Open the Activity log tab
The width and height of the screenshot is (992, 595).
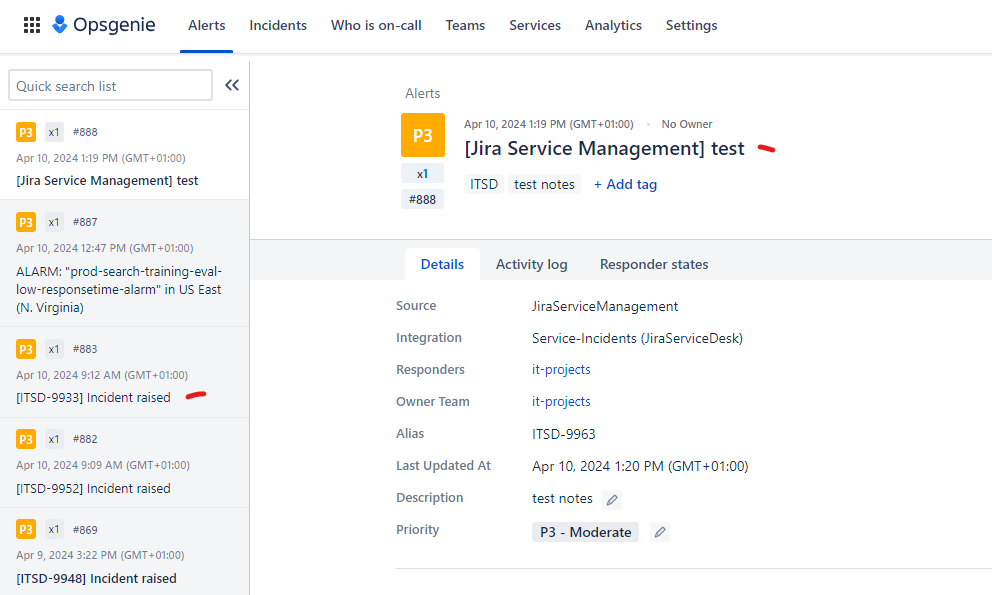531,264
